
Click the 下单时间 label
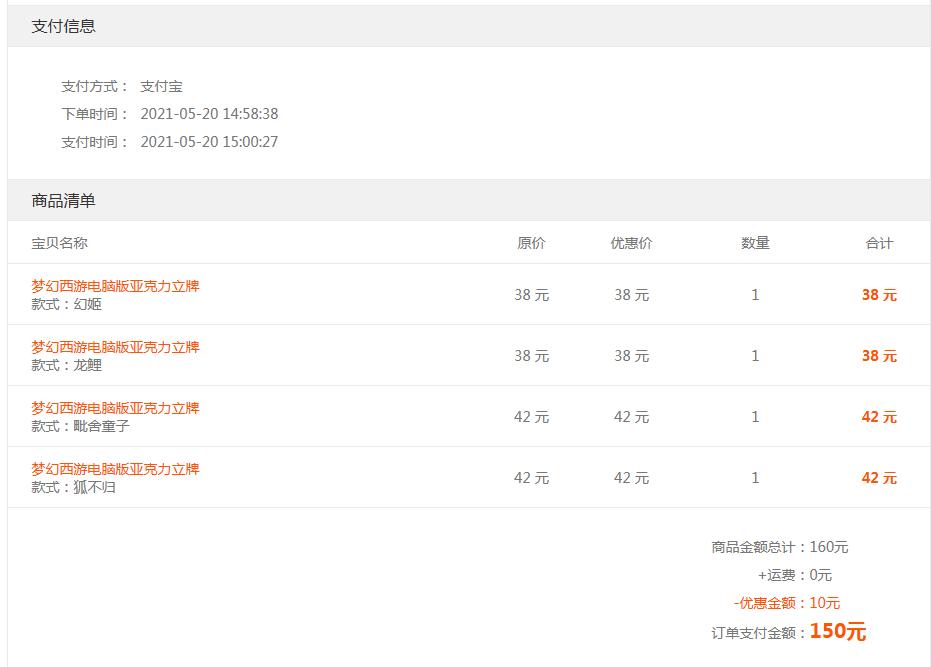[x=95, y=114]
